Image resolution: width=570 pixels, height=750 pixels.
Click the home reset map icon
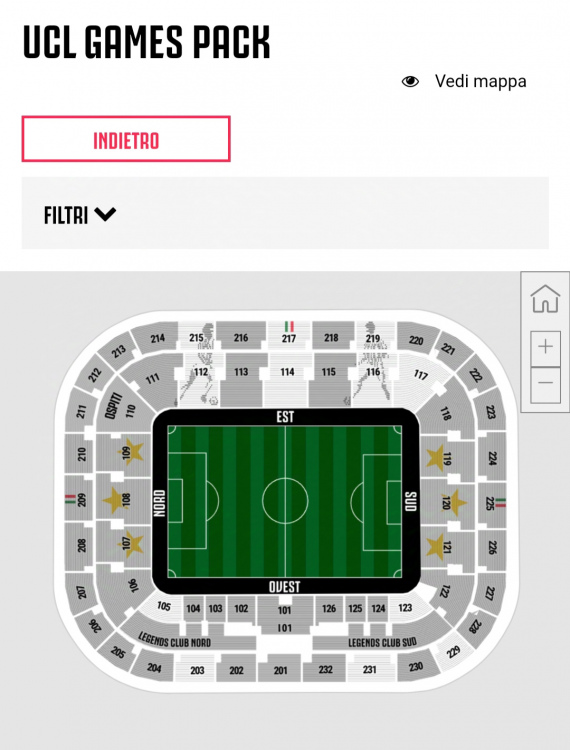[x=545, y=298]
